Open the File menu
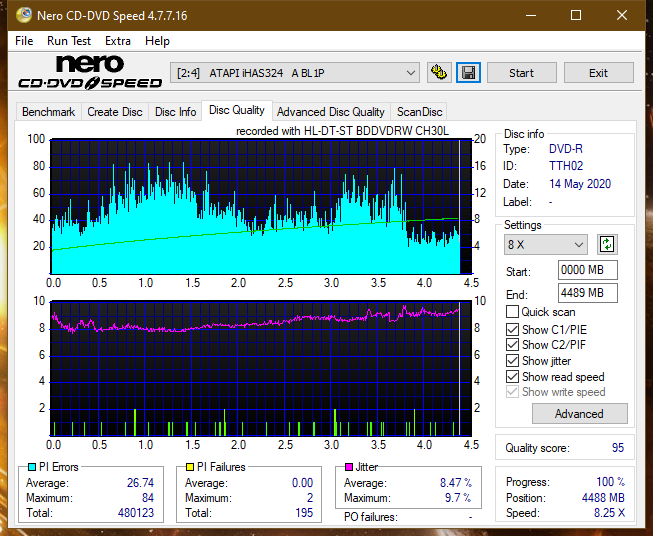 pos(24,41)
